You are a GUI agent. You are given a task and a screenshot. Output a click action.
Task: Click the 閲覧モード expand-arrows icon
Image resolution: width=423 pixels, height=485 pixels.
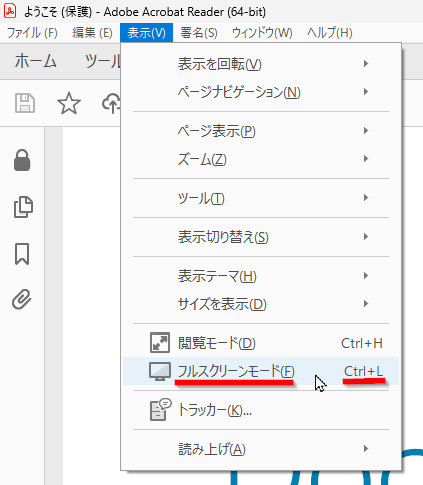coord(160,342)
